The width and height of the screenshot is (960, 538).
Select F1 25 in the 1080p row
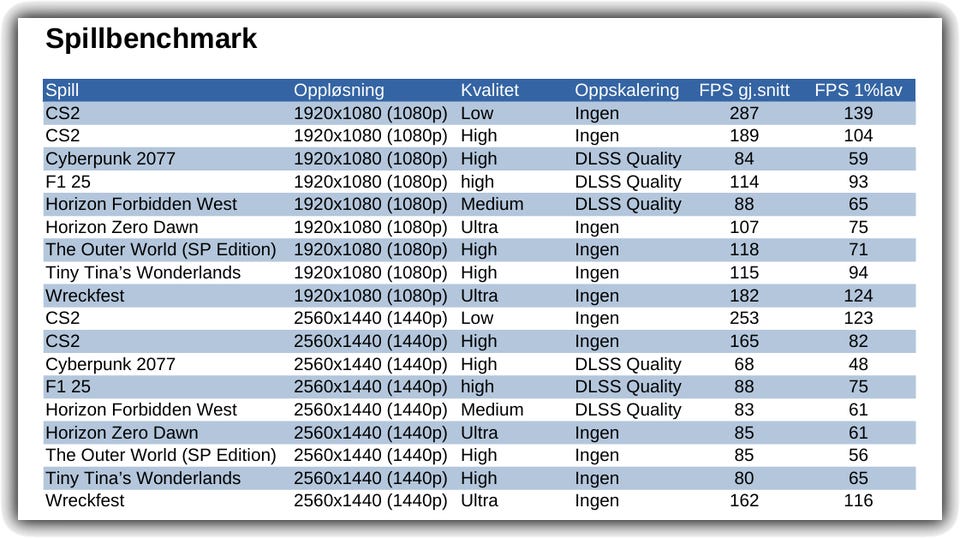tap(67, 182)
